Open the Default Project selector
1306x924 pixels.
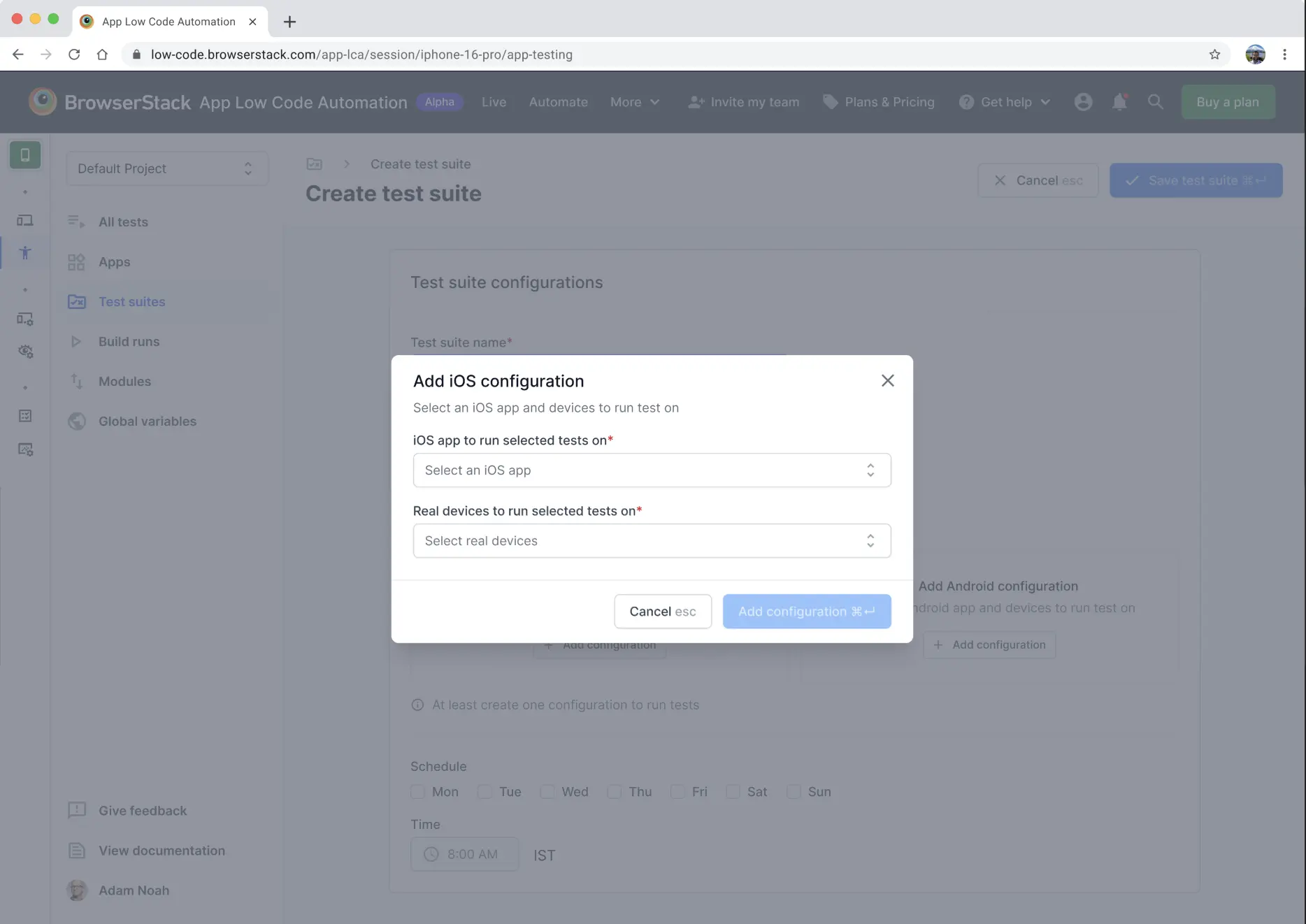tap(166, 168)
